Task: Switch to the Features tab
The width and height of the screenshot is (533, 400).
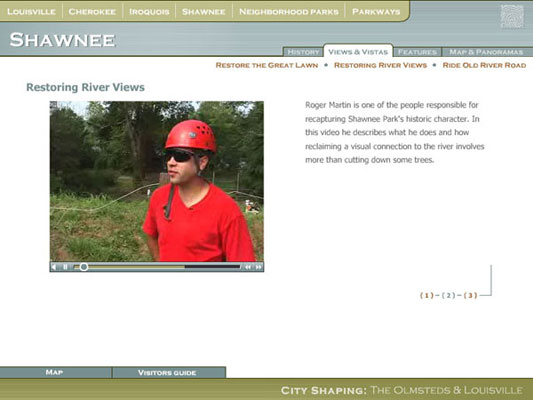Action: 417,52
